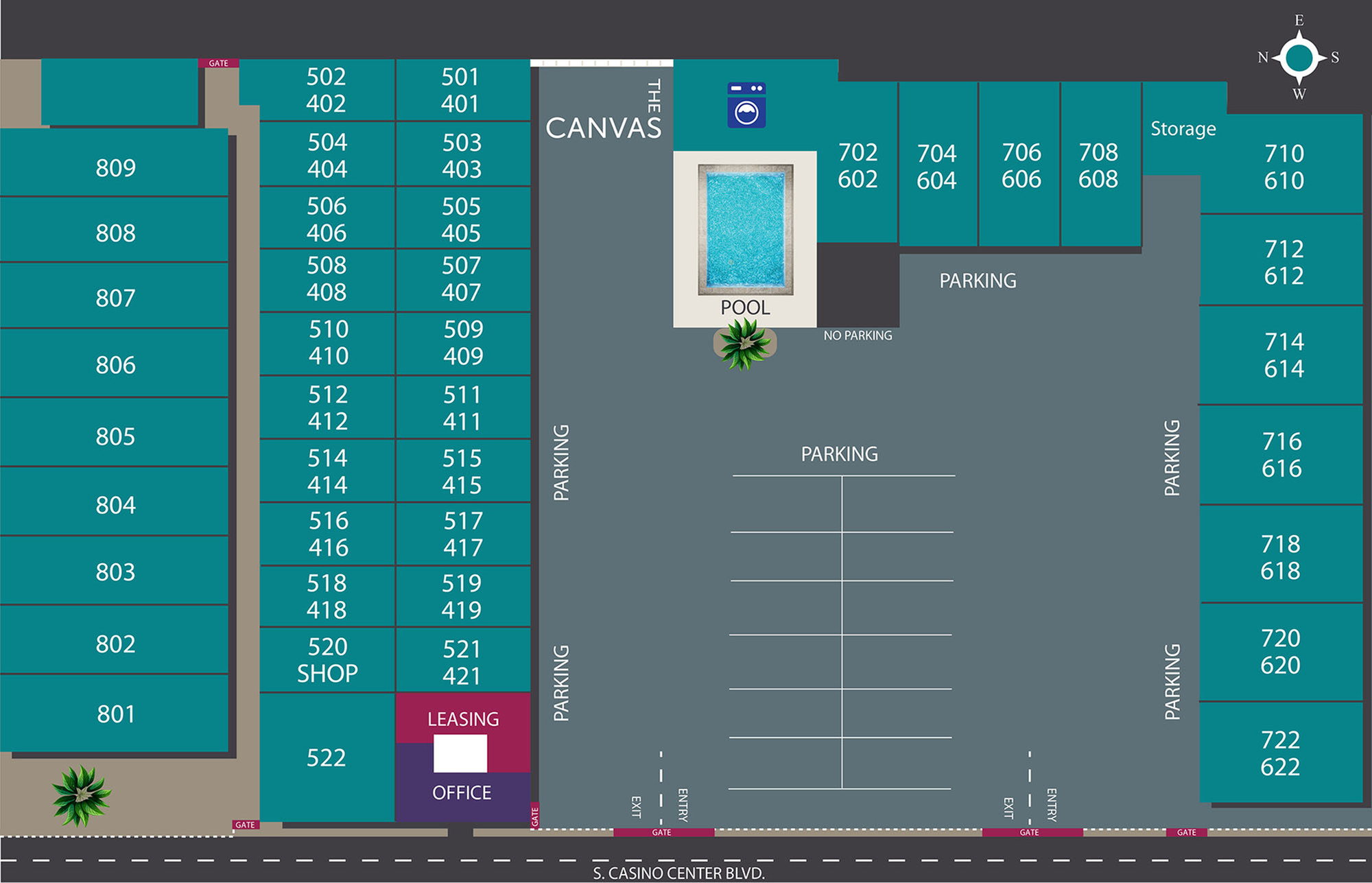
Task: Select unit block 506 / 406
Action: coord(327,218)
